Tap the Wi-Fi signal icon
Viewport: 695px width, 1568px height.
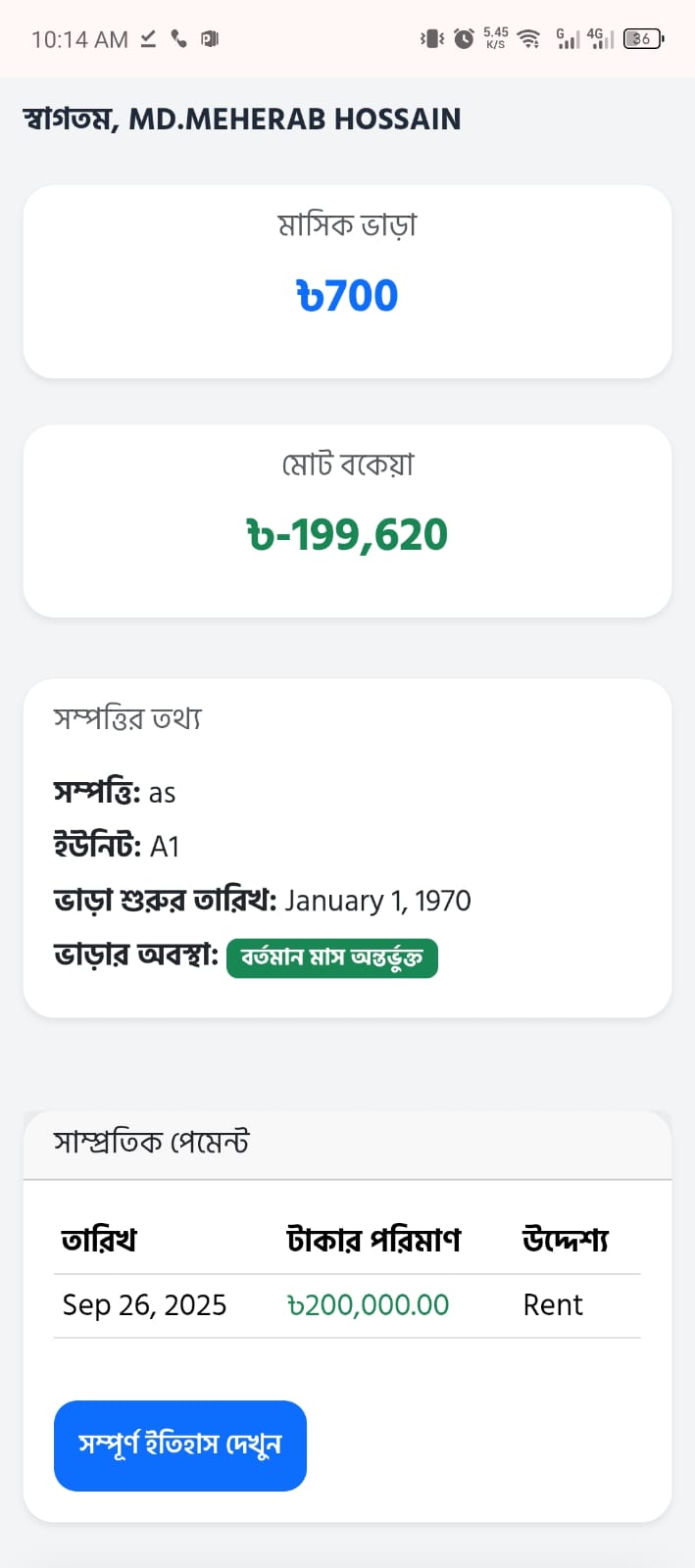coord(529,39)
